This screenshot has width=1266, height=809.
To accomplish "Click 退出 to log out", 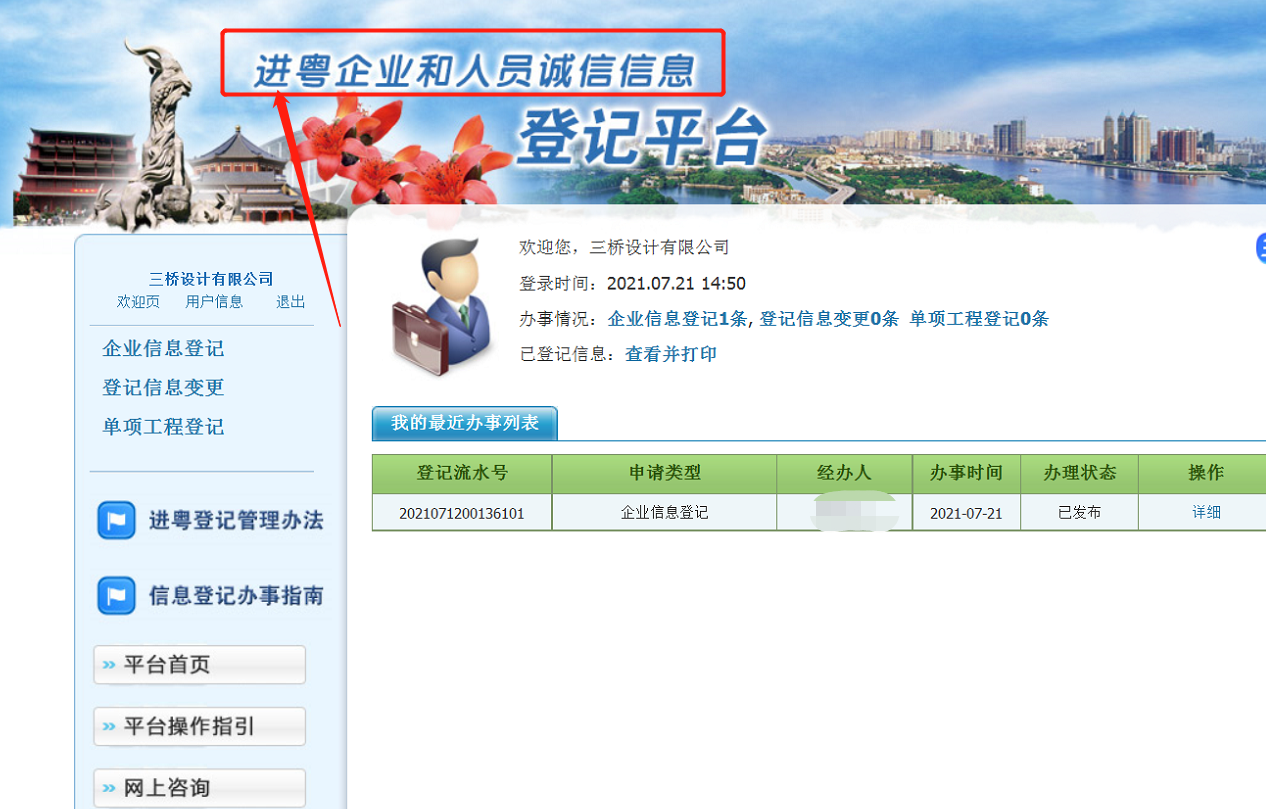I will point(291,302).
